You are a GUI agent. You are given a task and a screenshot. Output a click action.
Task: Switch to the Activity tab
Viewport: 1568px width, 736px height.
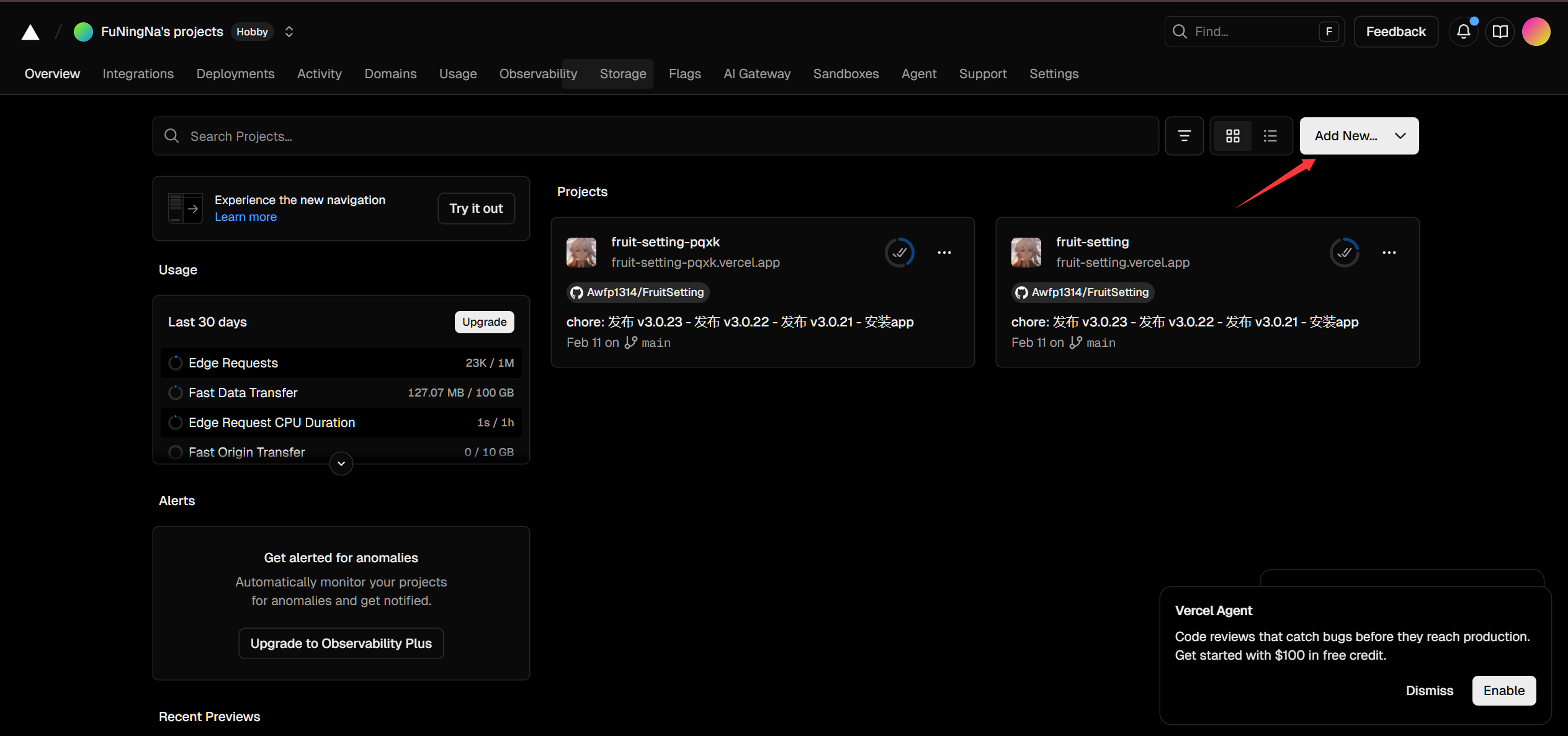(320, 74)
